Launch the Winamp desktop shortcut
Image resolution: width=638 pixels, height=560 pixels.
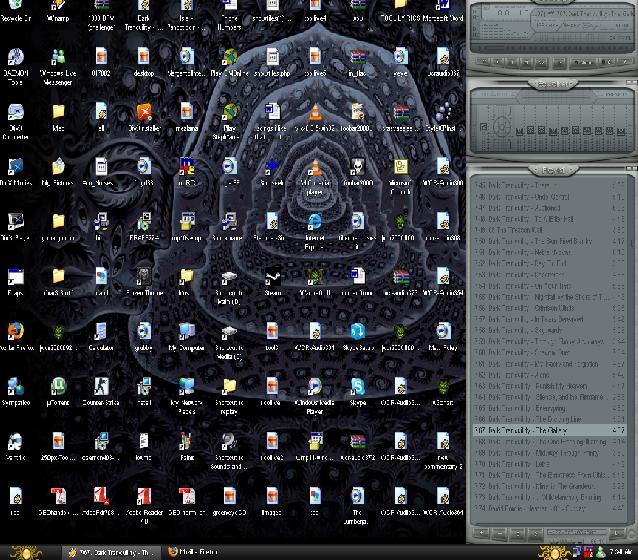click(x=58, y=10)
